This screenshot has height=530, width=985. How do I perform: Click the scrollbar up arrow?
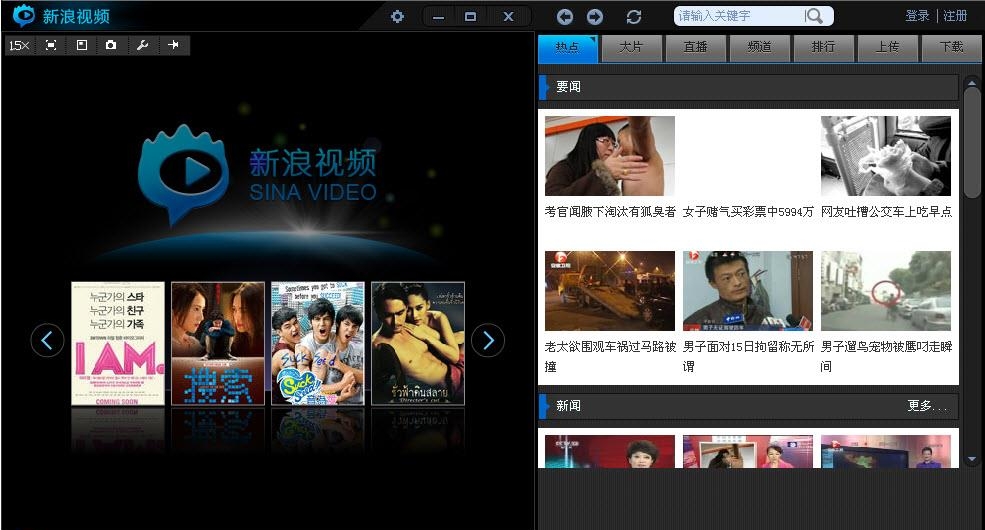(972, 82)
